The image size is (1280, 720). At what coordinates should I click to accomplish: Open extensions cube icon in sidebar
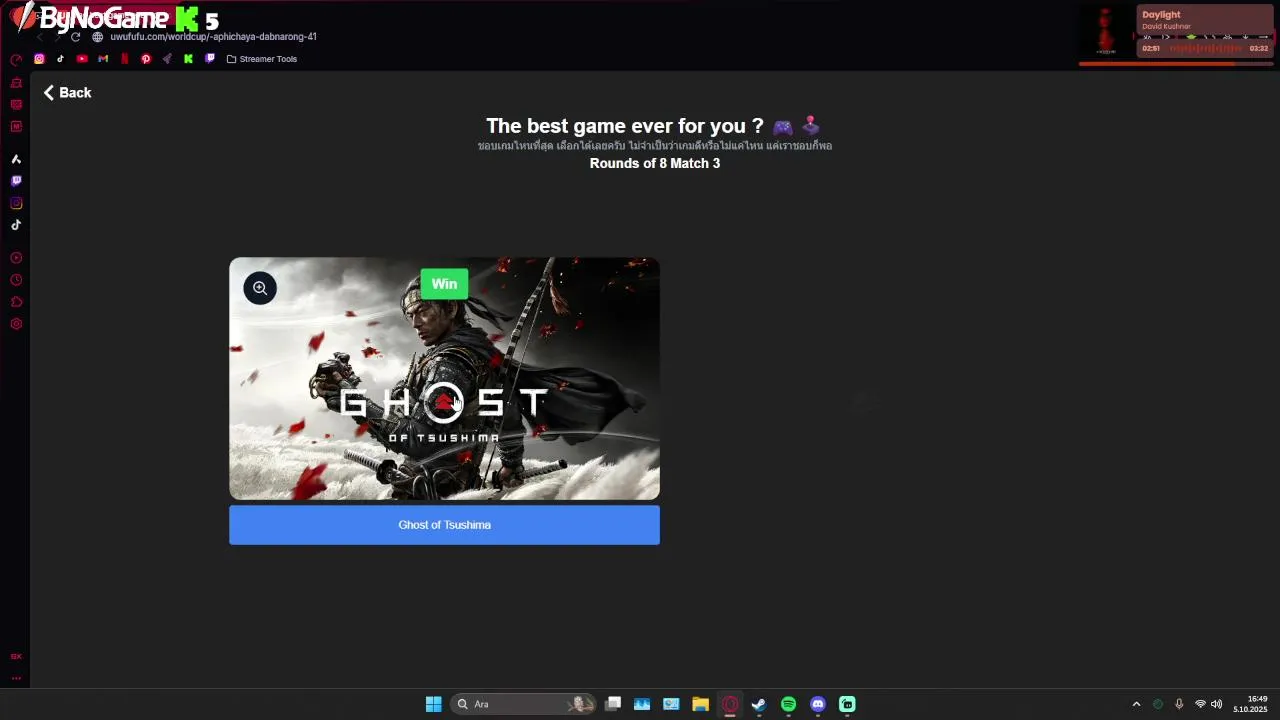(16, 302)
